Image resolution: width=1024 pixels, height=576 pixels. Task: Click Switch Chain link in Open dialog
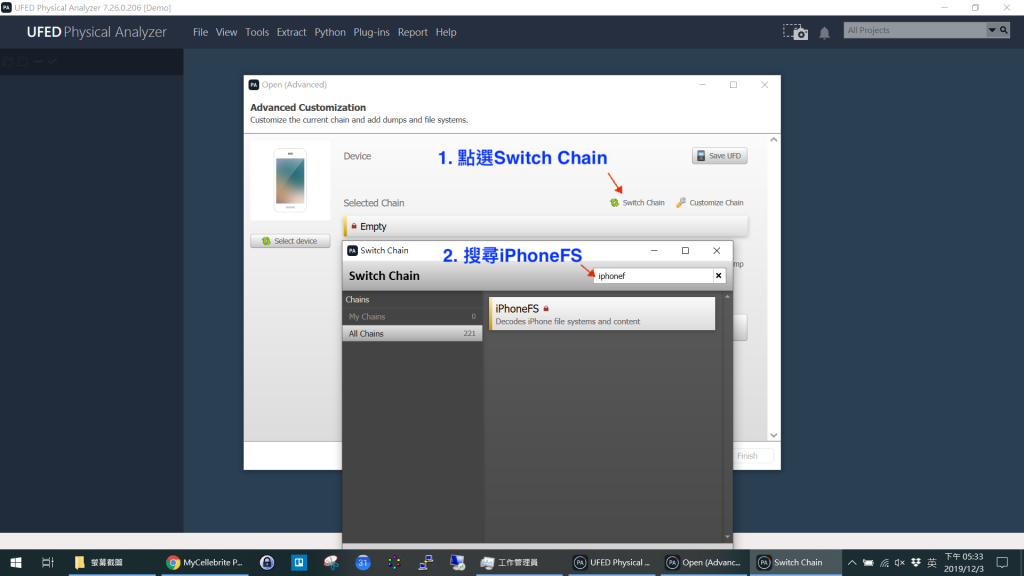pos(637,202)
